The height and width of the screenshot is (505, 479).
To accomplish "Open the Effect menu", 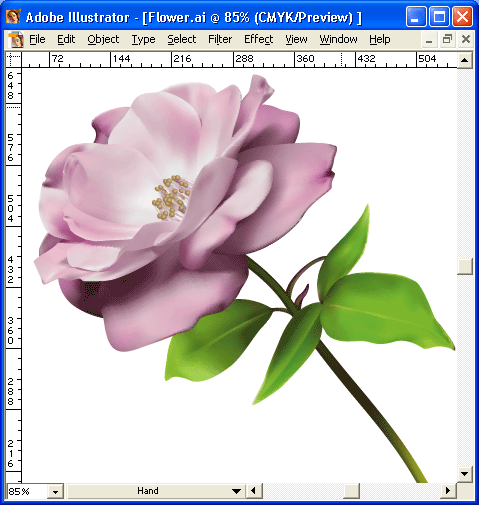I will (258, 39).
